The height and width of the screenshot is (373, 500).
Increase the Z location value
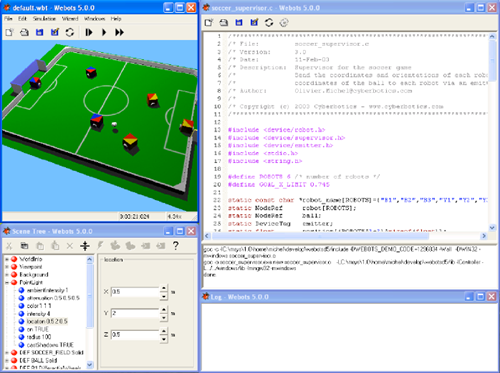[x=164, y=331]
